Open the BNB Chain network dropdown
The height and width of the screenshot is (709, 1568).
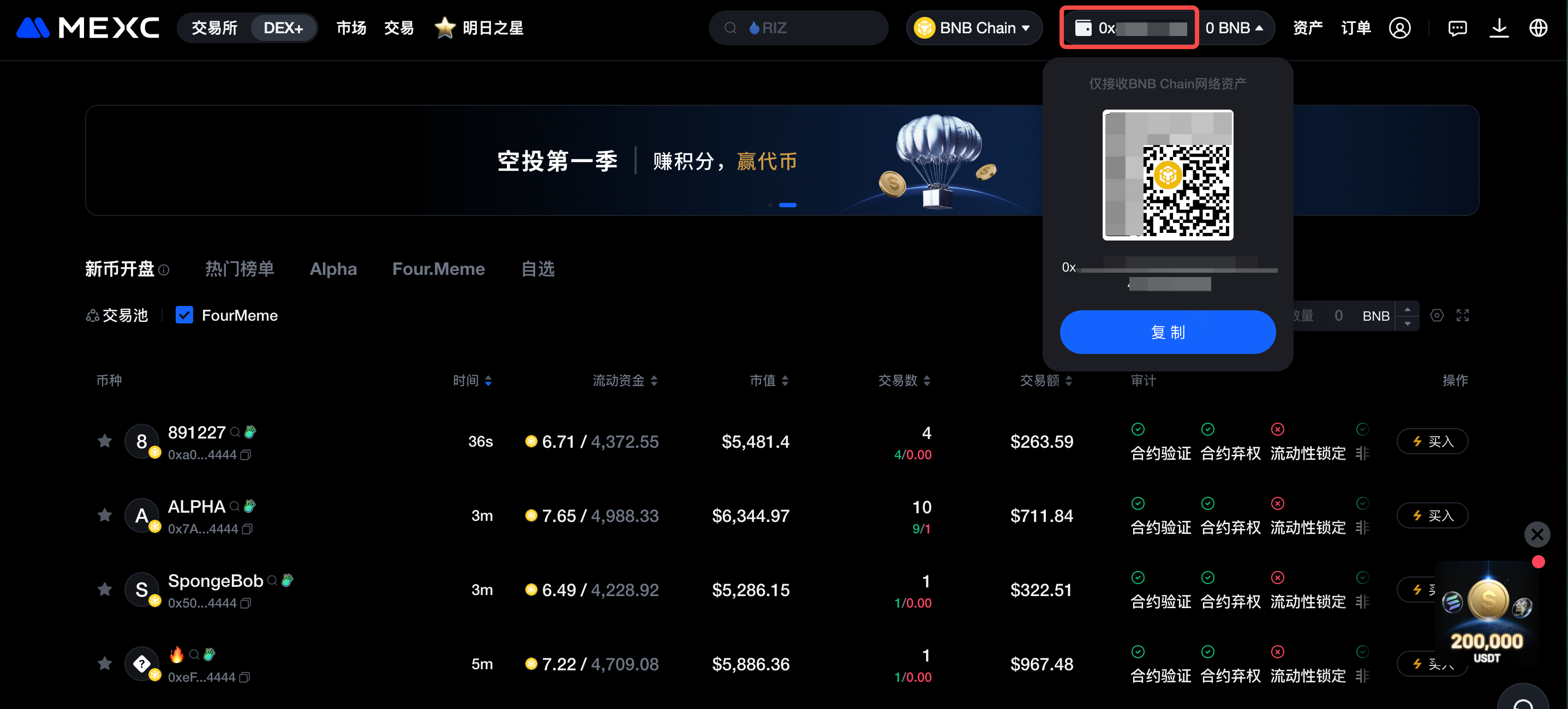(x=974, y=28)
